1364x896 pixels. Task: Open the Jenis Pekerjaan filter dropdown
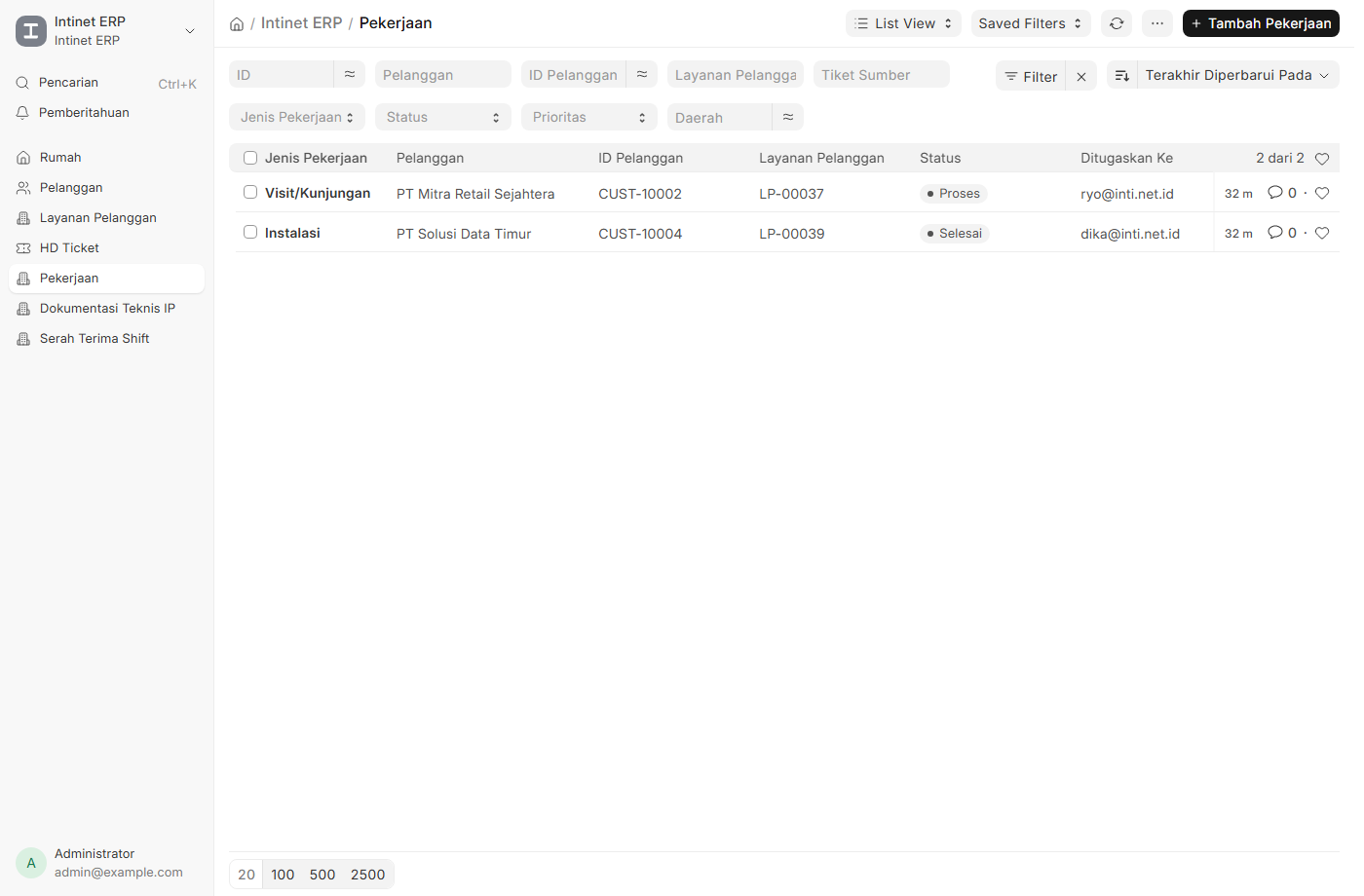click(x=297, y=117)
